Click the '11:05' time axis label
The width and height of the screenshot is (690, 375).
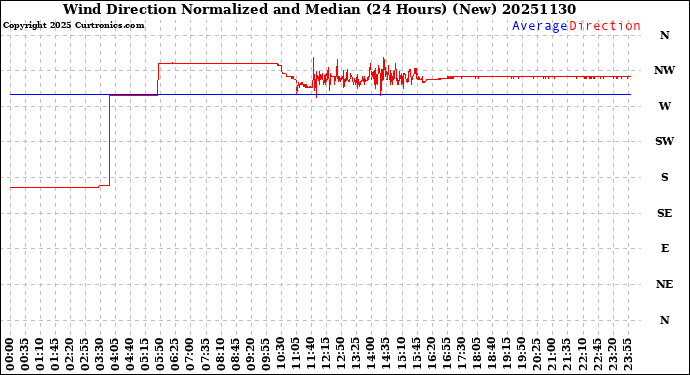(x=295, y=355)
